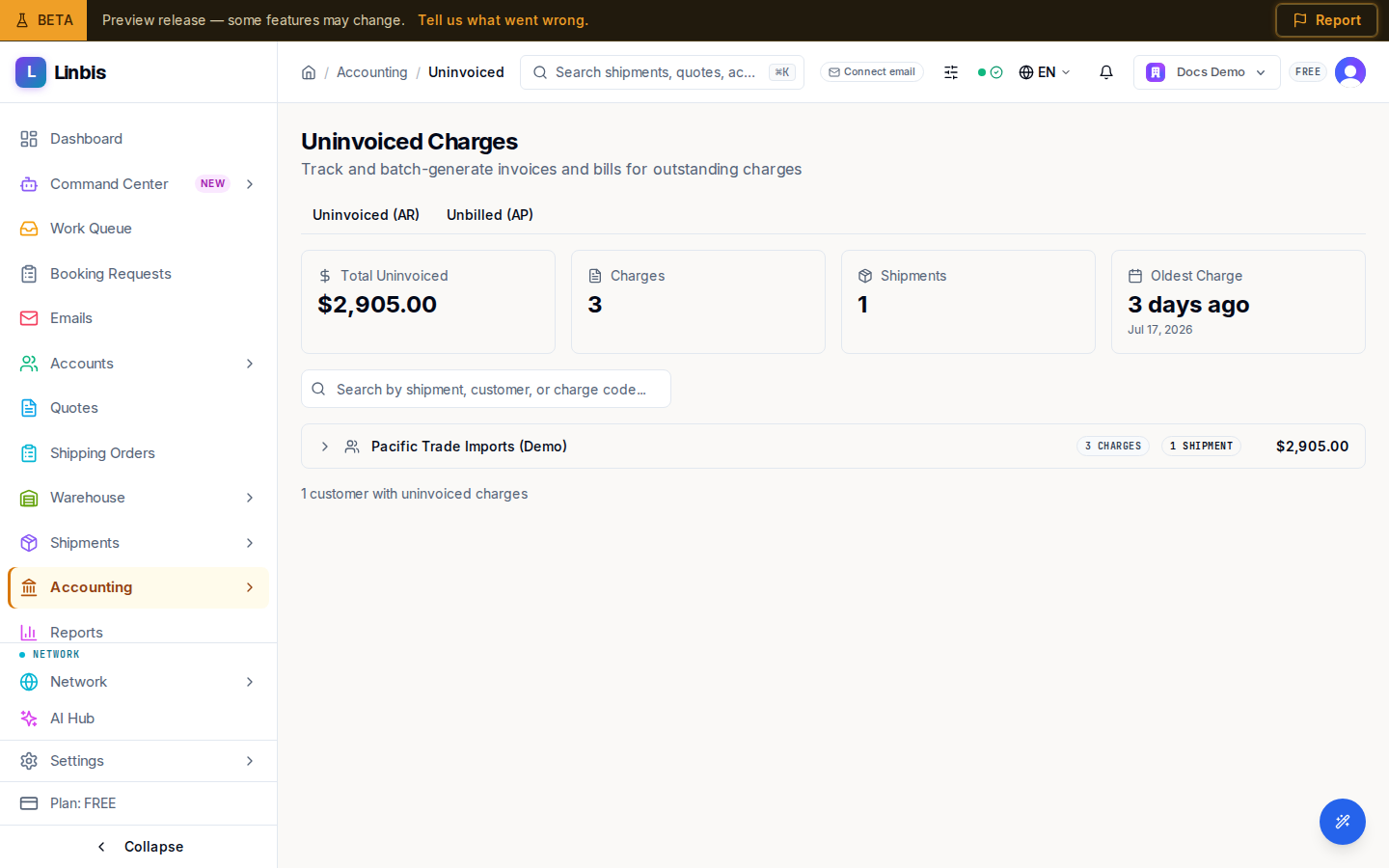
Task: Click the floating magic wand button
Action: (x=1343, y=822)
